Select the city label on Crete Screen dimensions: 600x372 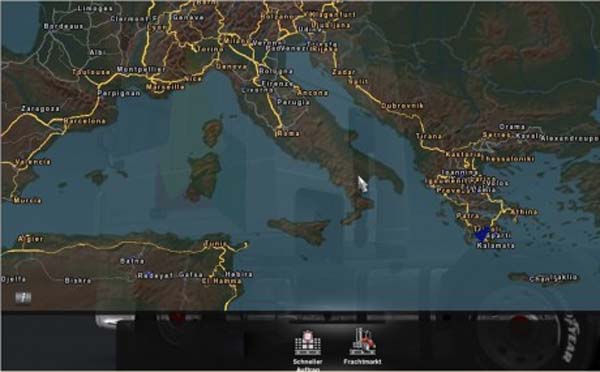pos(553,278)
